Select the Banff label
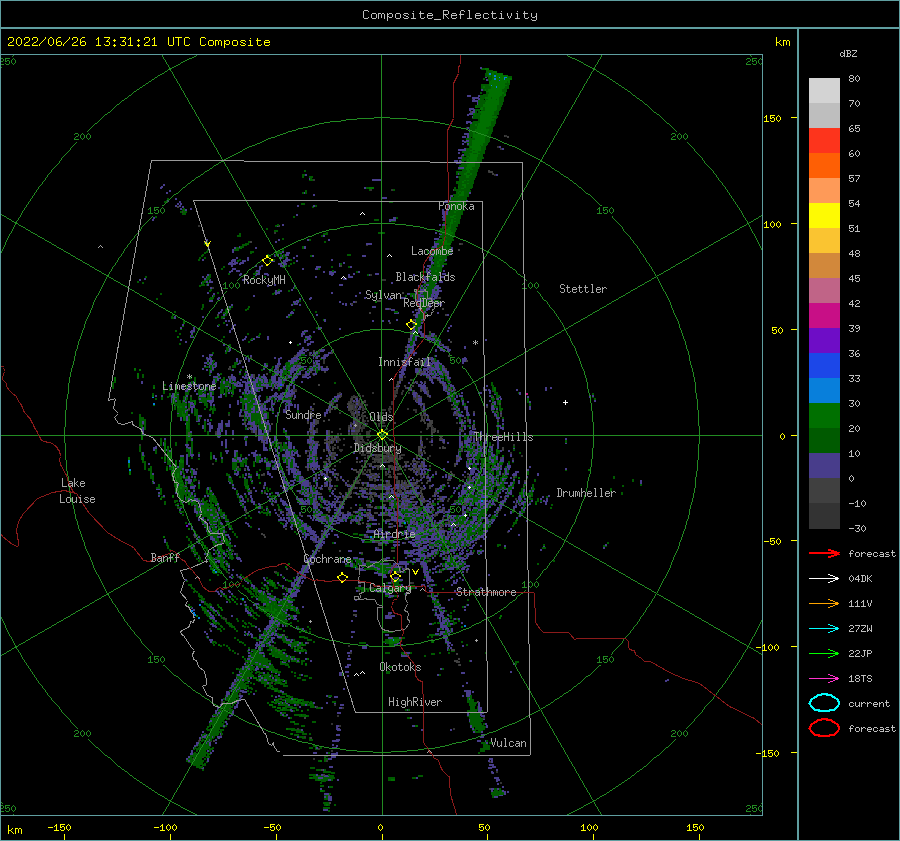Image resolution: width=900 pixels, height=841 pixels. click(165, 557)
